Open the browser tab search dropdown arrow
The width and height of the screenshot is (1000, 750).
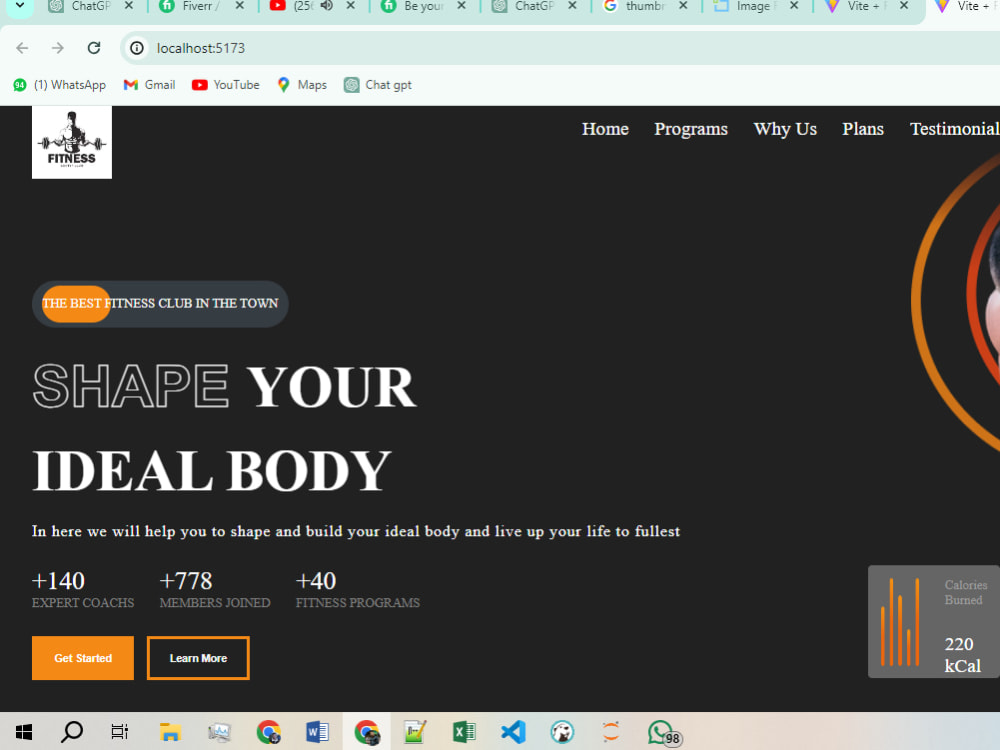tap(20, 6)
